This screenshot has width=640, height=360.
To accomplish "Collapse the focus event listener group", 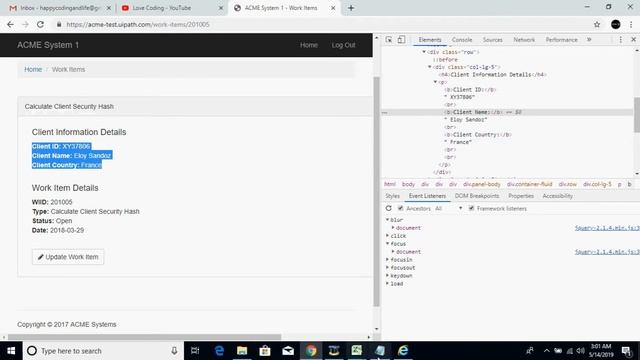I will click(x=387, y=243).
